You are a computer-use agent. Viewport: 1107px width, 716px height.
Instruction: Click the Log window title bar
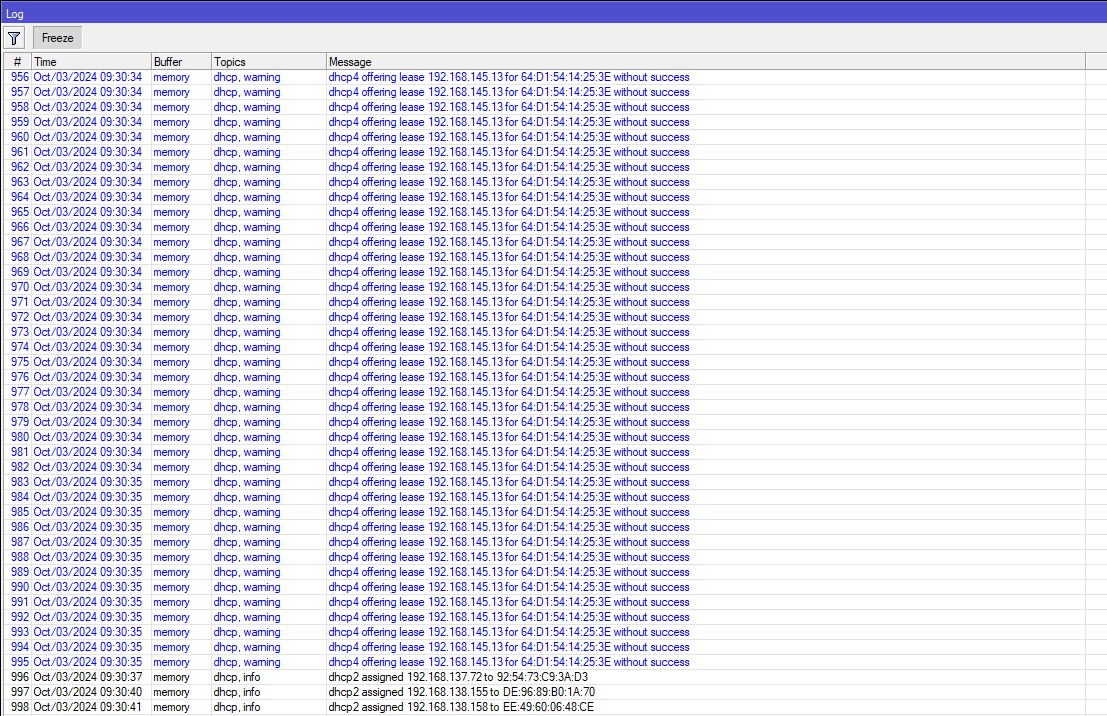[400, 13]
